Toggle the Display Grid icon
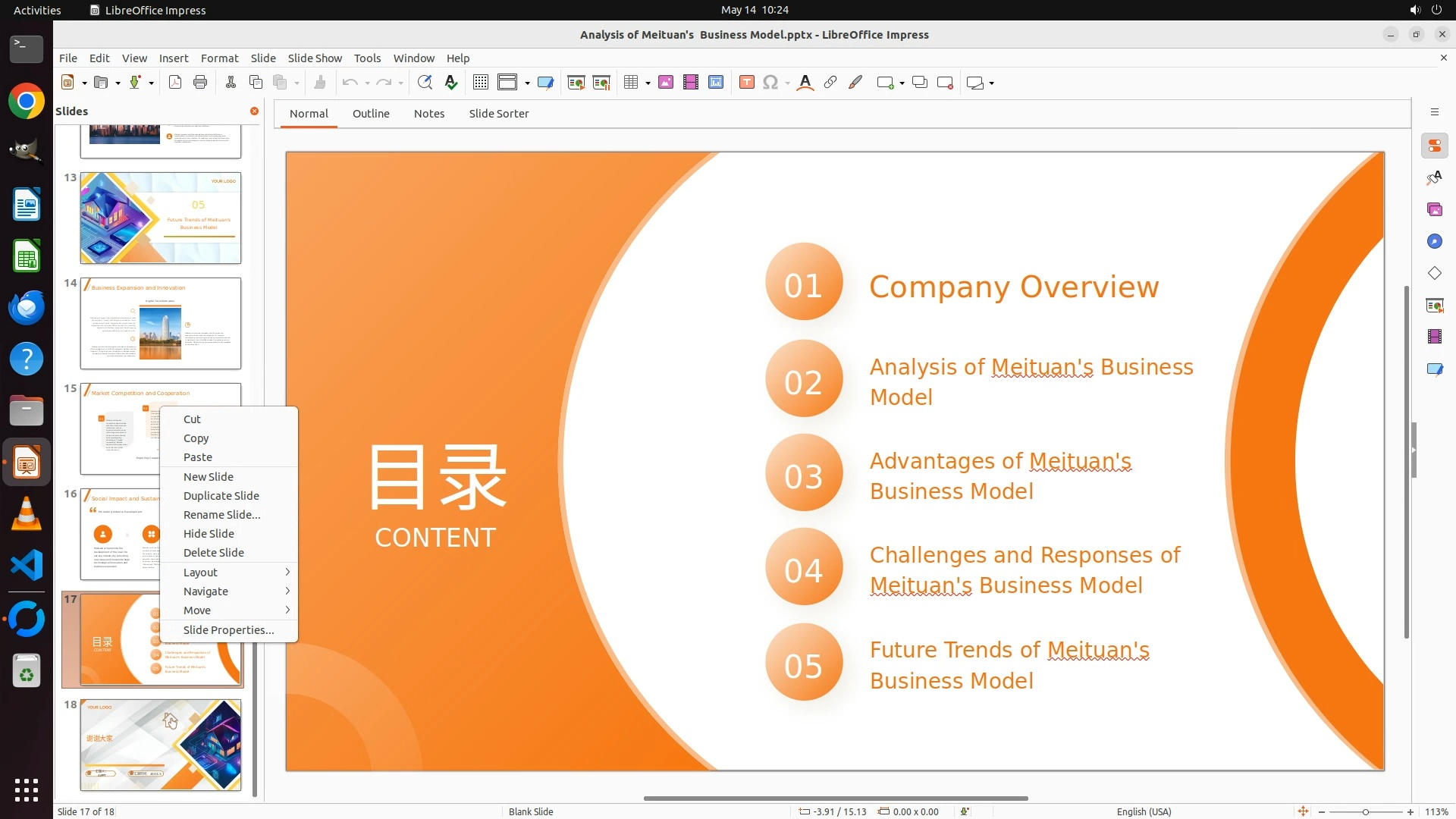The height and width of the screenshot is (819, 1456). 481,83
